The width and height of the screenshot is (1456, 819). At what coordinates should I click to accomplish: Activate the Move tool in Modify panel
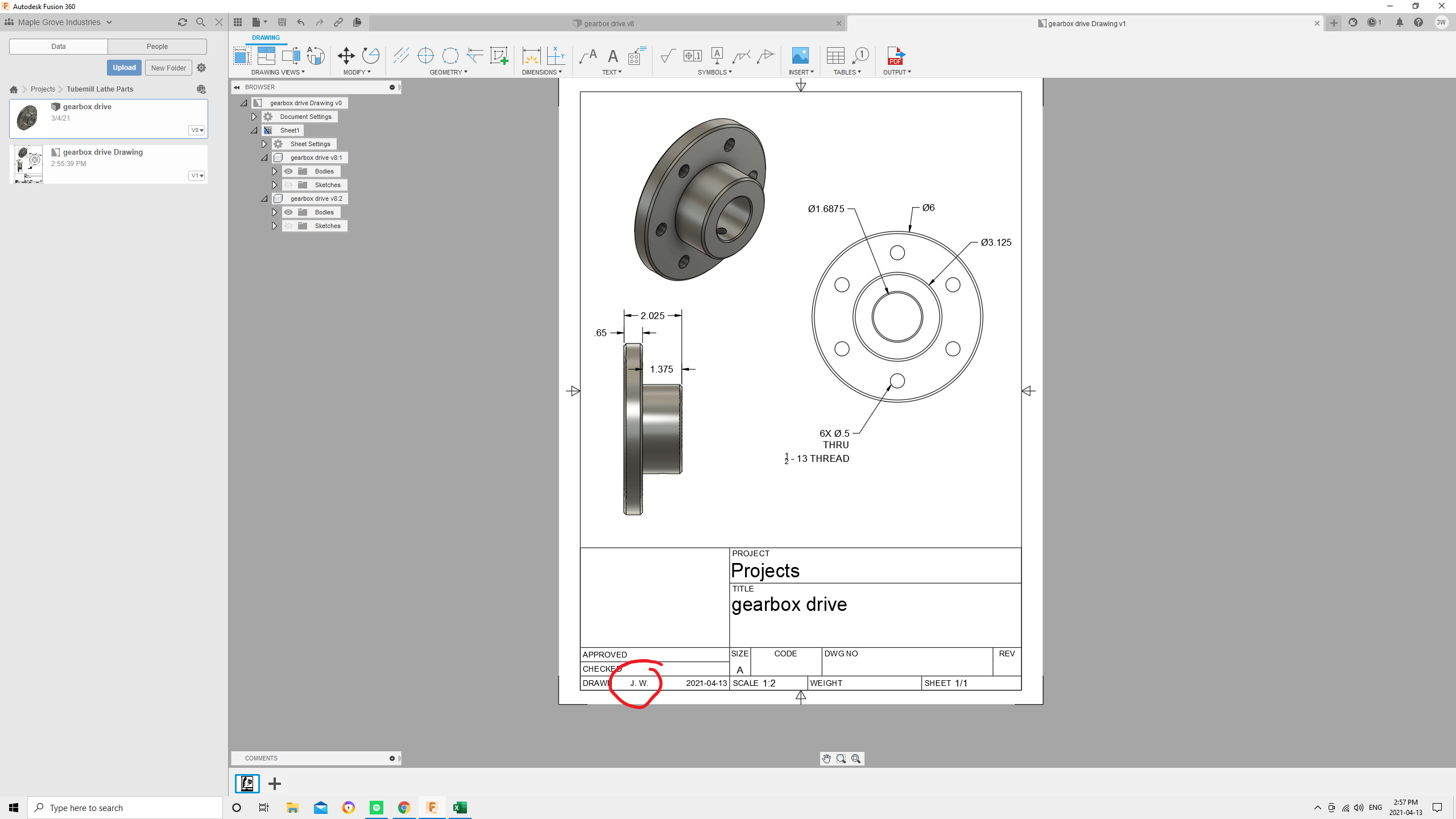tap(345, 57)
